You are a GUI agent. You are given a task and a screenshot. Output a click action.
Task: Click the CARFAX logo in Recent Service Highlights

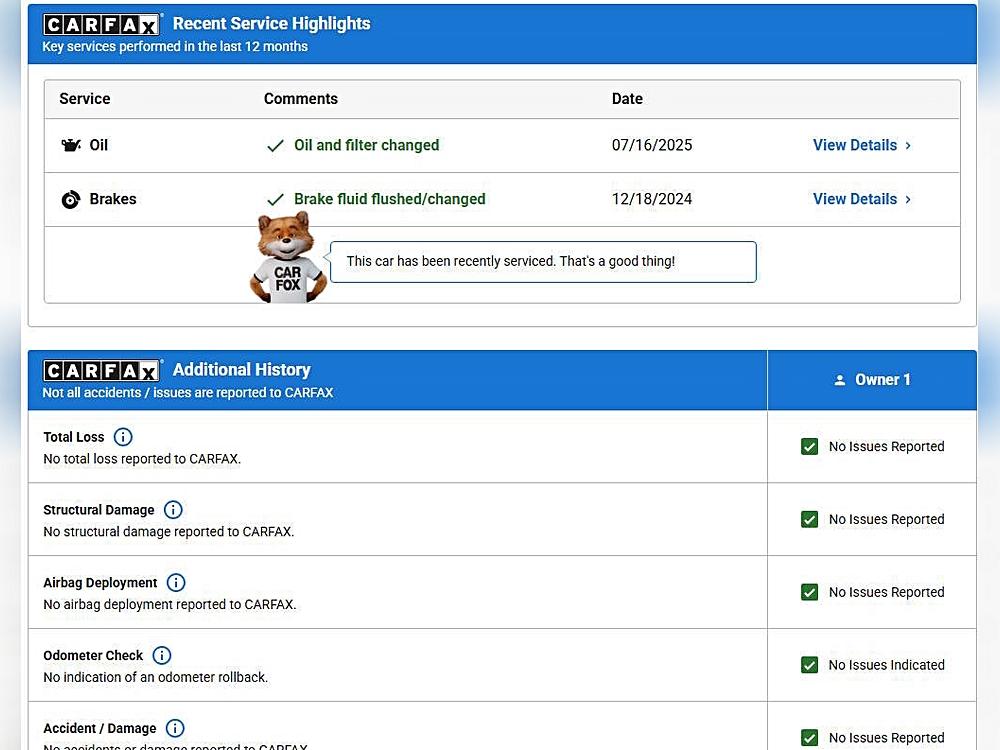(102, 24)
